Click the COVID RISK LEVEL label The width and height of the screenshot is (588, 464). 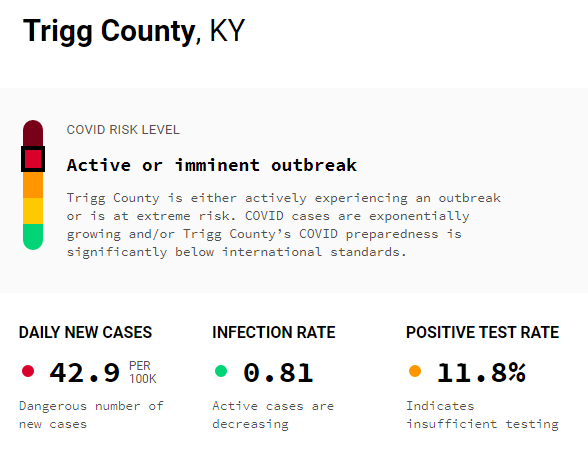pyautogui.click(x=123, y=130)
